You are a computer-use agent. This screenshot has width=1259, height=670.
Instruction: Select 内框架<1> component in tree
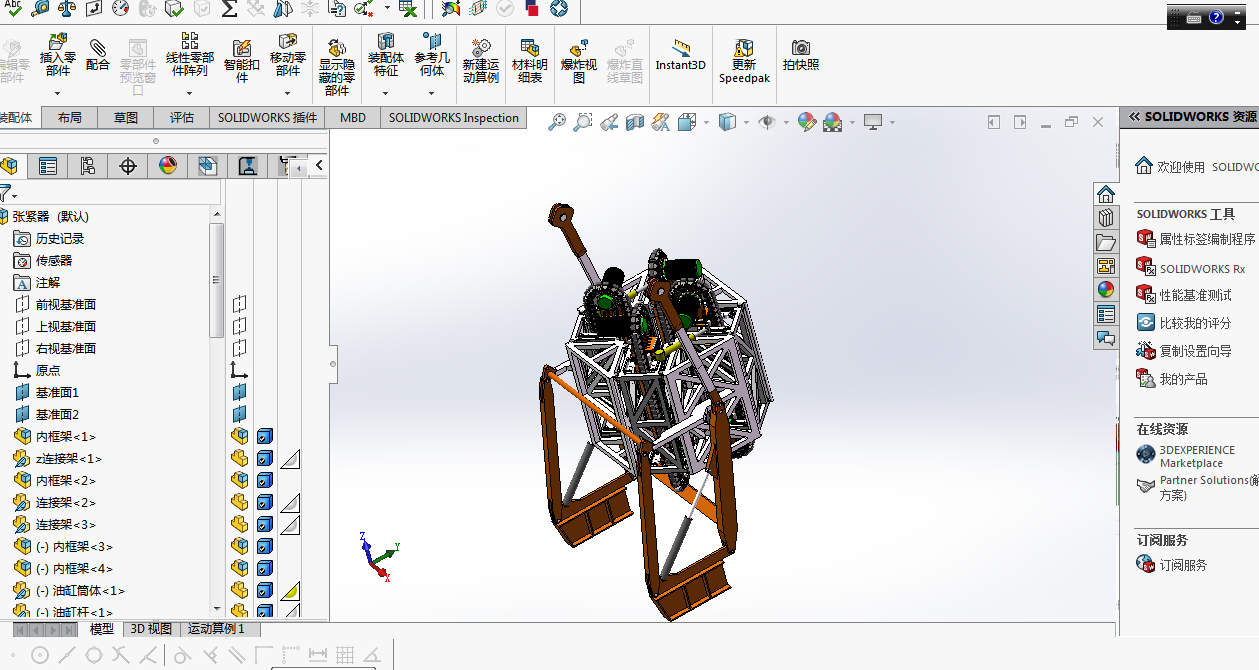pyautogui.click(x=66, y=437)
